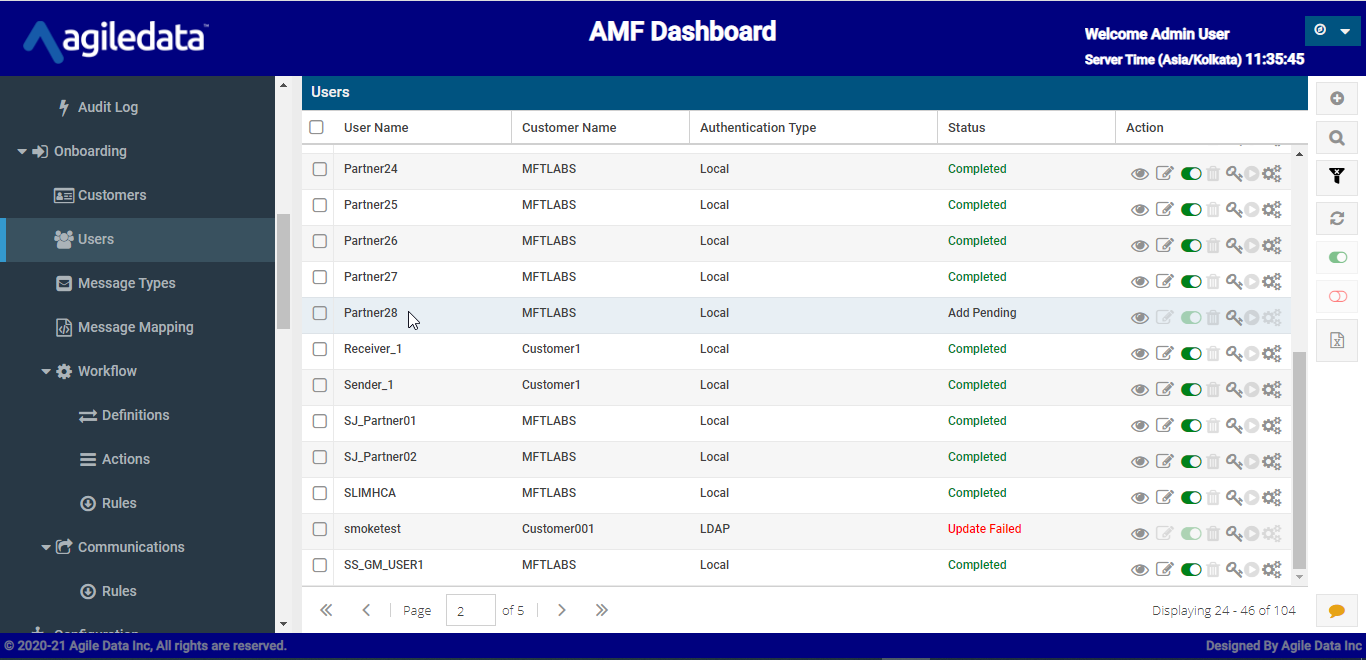Toggle the enable switch for Partner25
This screenshot has height=660, width=1366.
pos(1190,210)
